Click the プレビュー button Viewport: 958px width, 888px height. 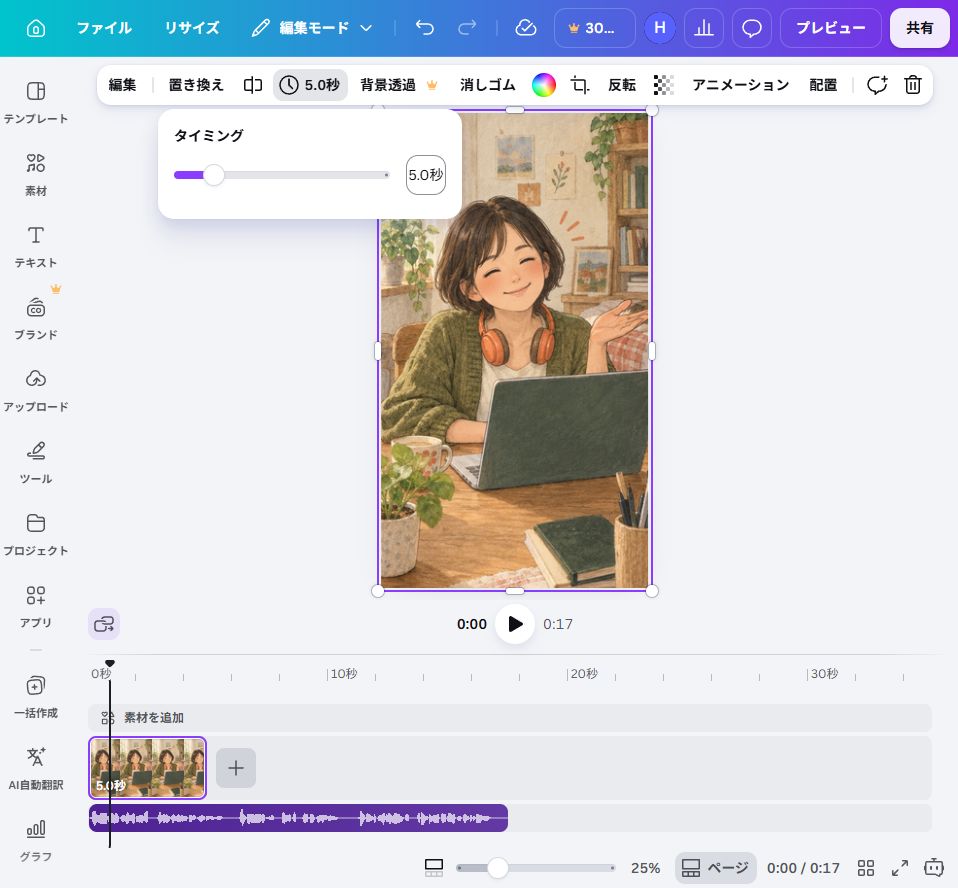[x=831, y=28]
